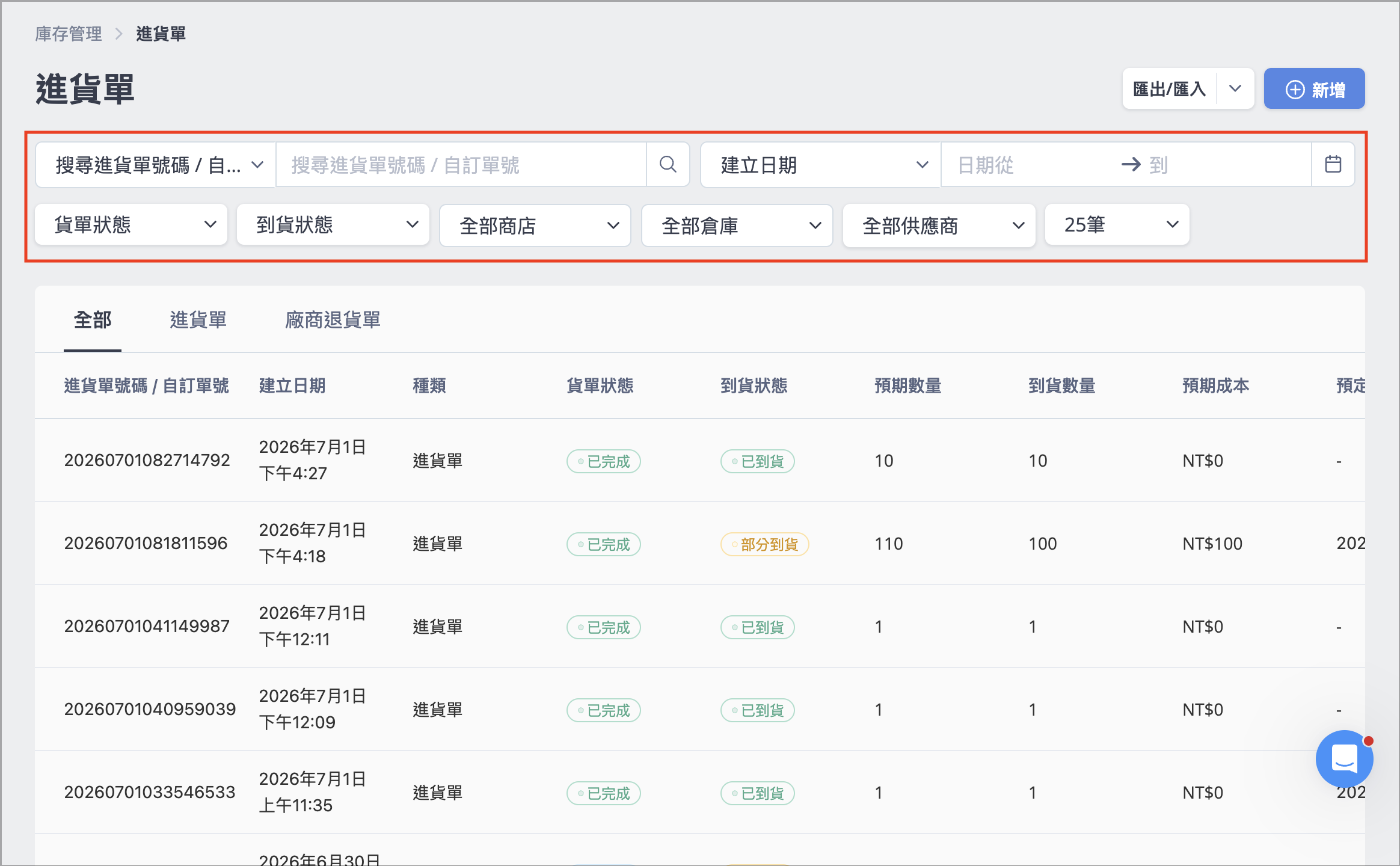This screenshot has height=866, width=1400.
Task: Open the chat support bubble
Action: point(1345,759)
